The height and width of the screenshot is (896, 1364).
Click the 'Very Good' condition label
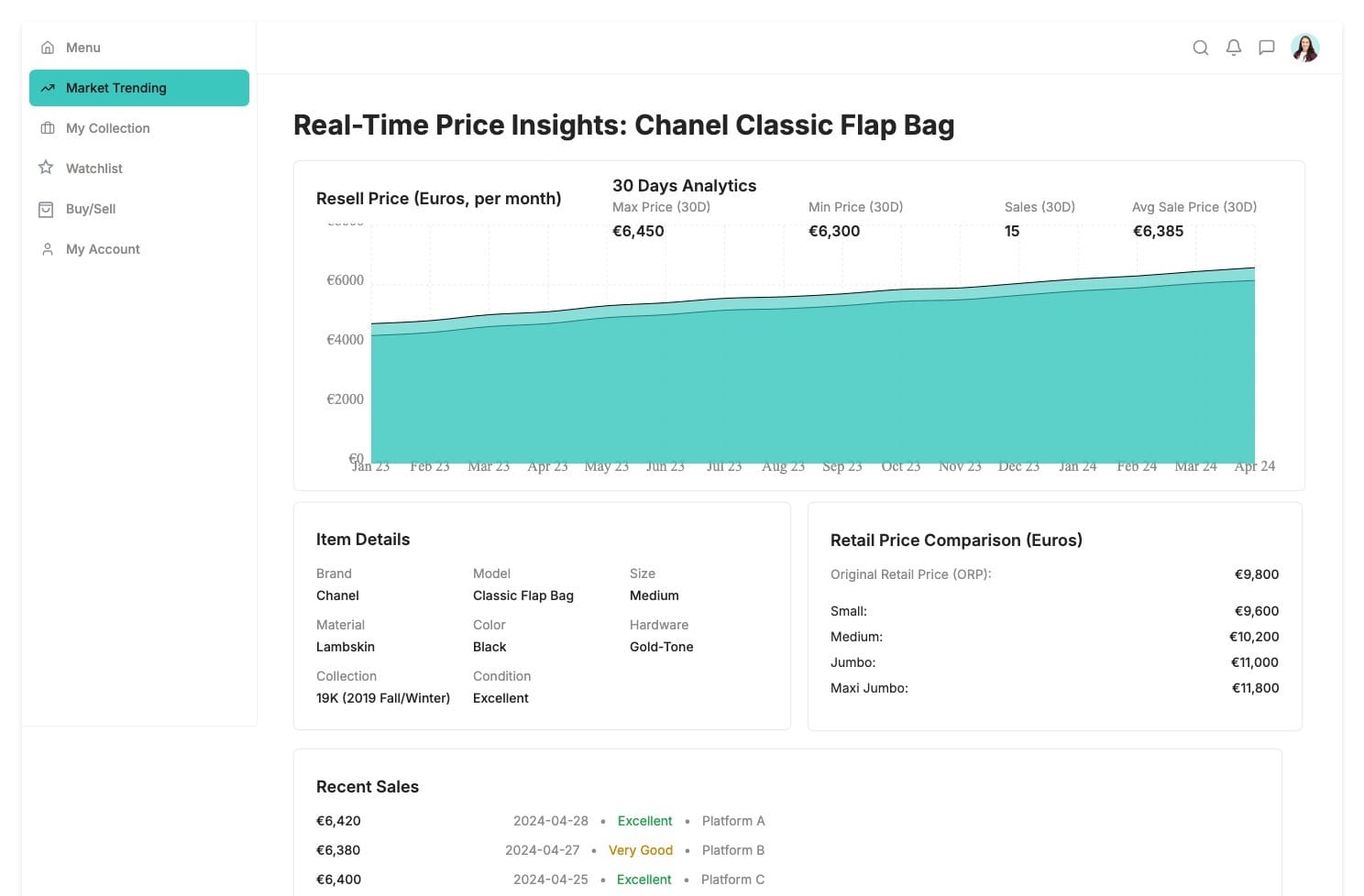[x=641, y=850]
